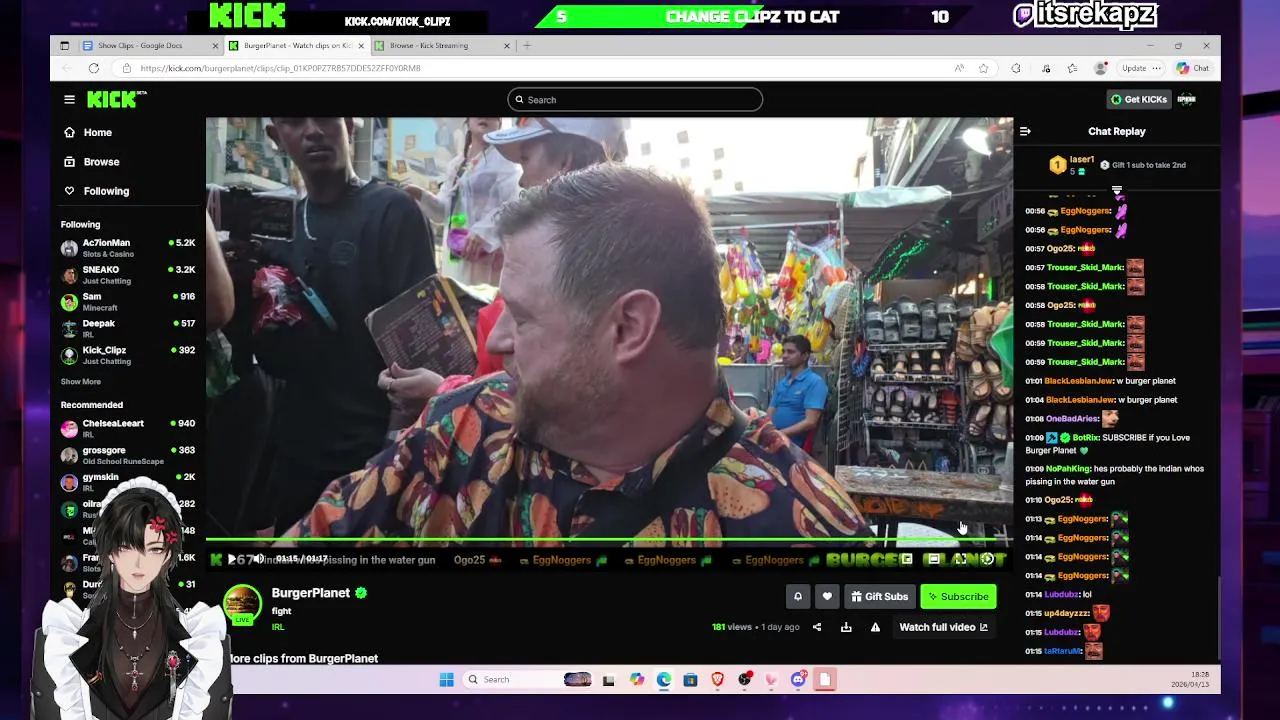
Task: Open SNEAKO followed channel
Action: pos(127,275)
